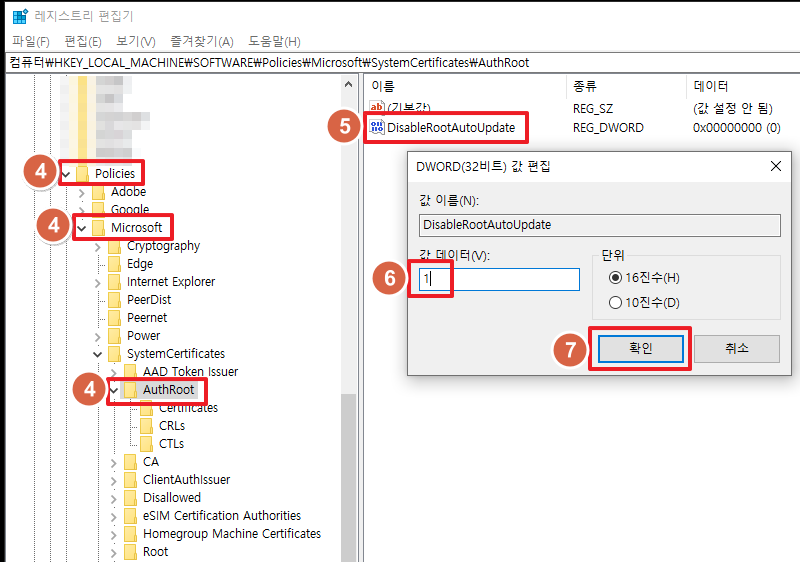Click the Edge folder icon
Screen dimensions: 800x562
[x=115, y=264]
